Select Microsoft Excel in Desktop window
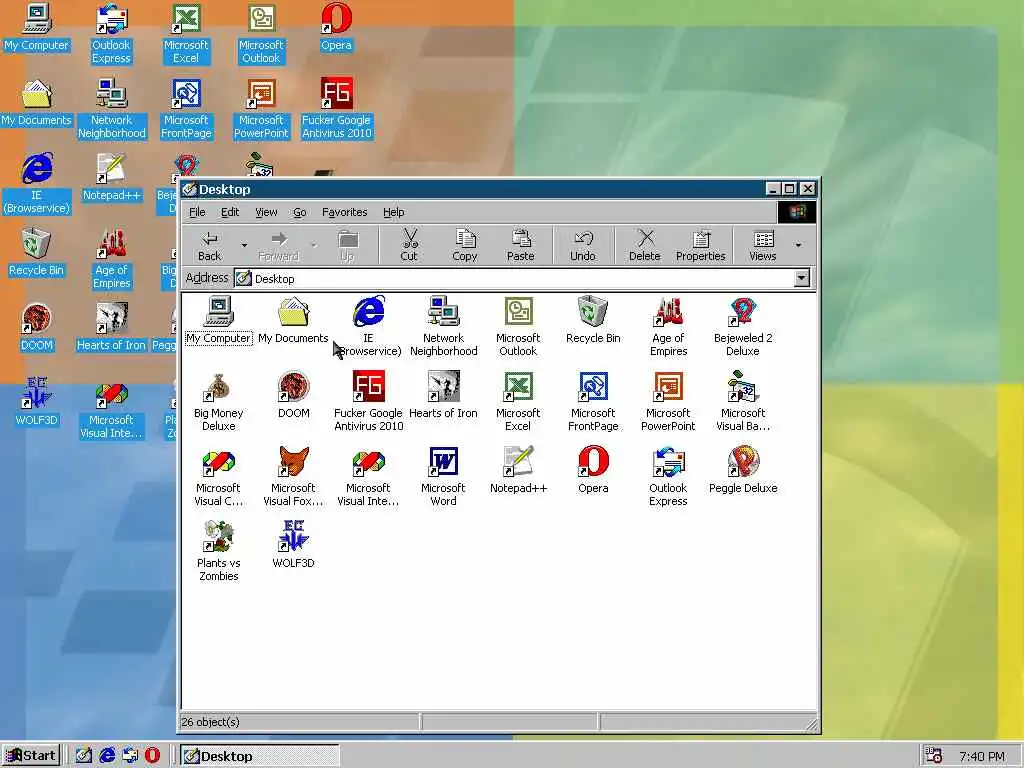The height and width of the screenshot is (768, 1024). (x=518, y=402)
